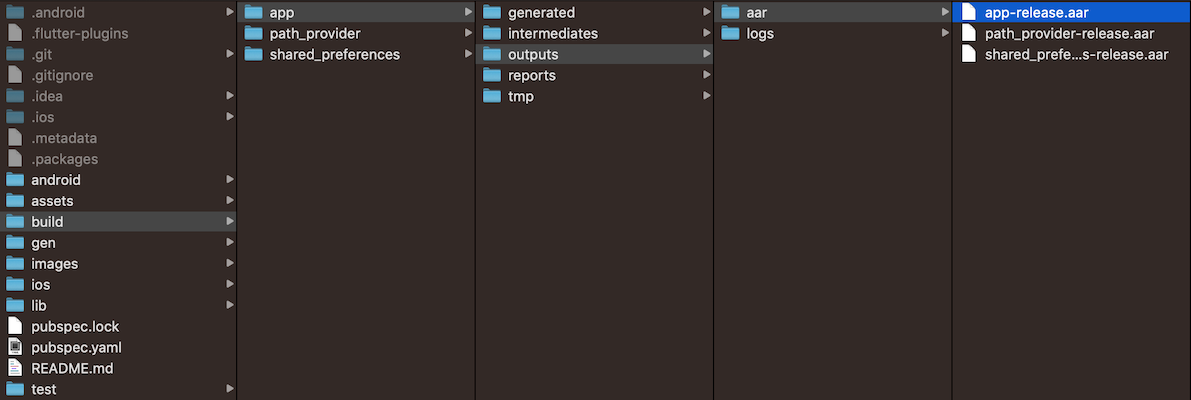Open the images folder
Image resolution: width=1191 pixels, height=400 pixels.
(118, 263)
